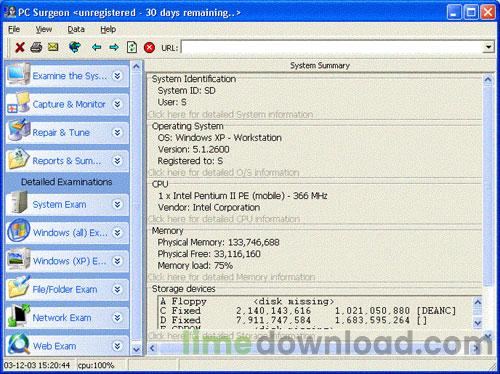Image resolution: width=500 pixels, height=374 pixels.
Task: Select Repair & Tune label
Action: (x=61, y=133)
